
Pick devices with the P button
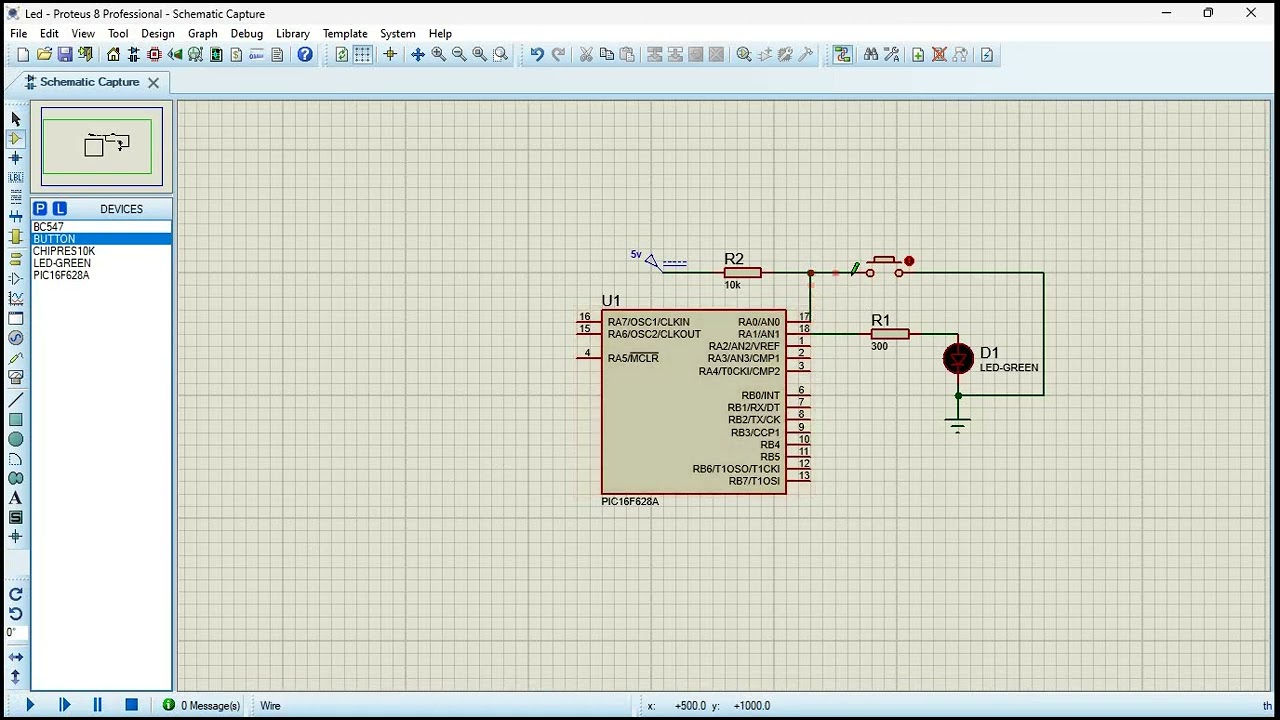click(40, 209)
